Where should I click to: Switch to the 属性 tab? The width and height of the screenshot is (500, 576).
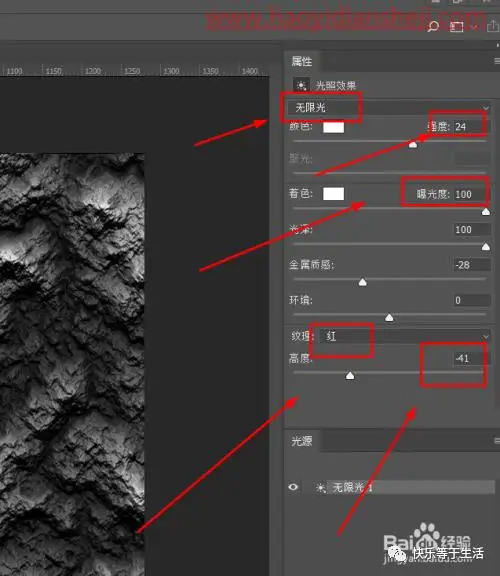(302, 61)
